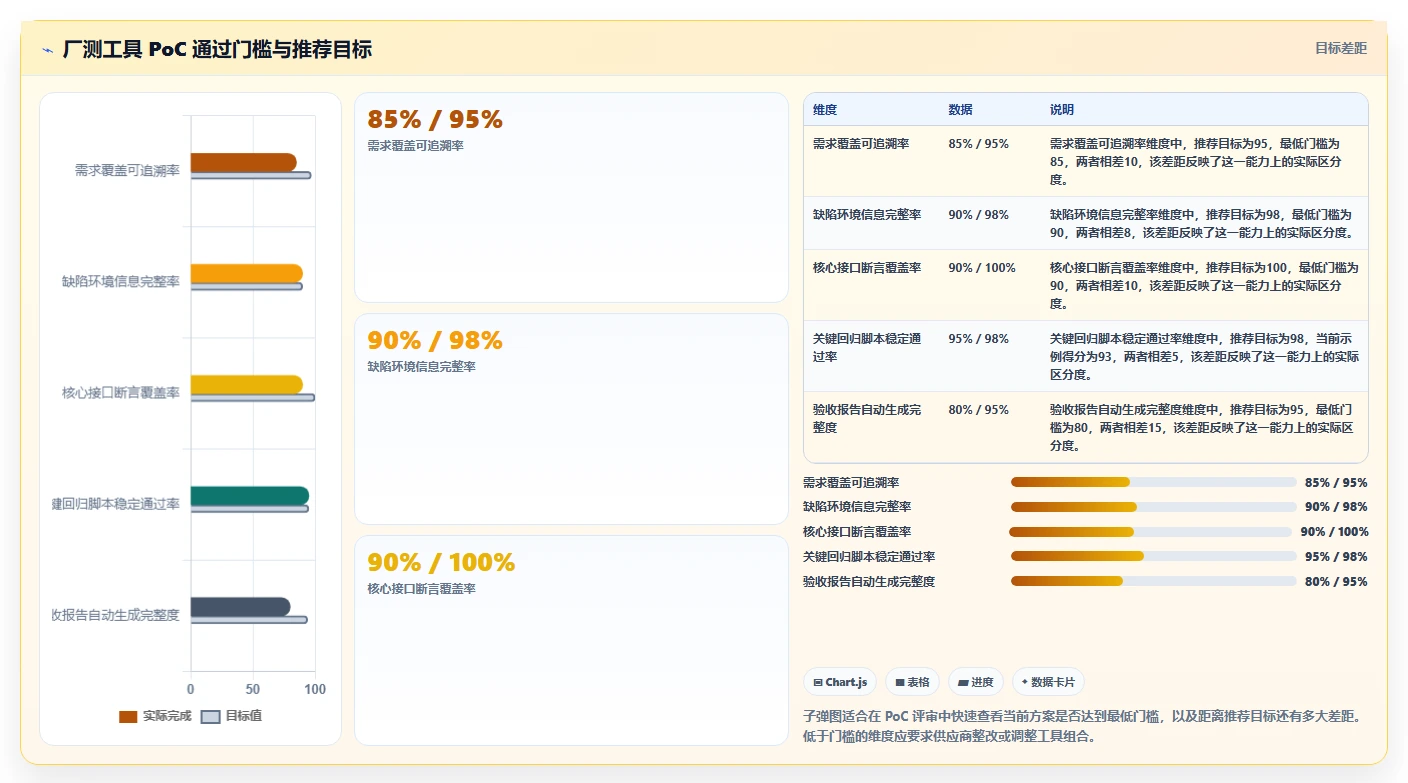Click the teal regression-script pass-rate bar in chart
1408x783 pixels.
click(x=250, y=495)
